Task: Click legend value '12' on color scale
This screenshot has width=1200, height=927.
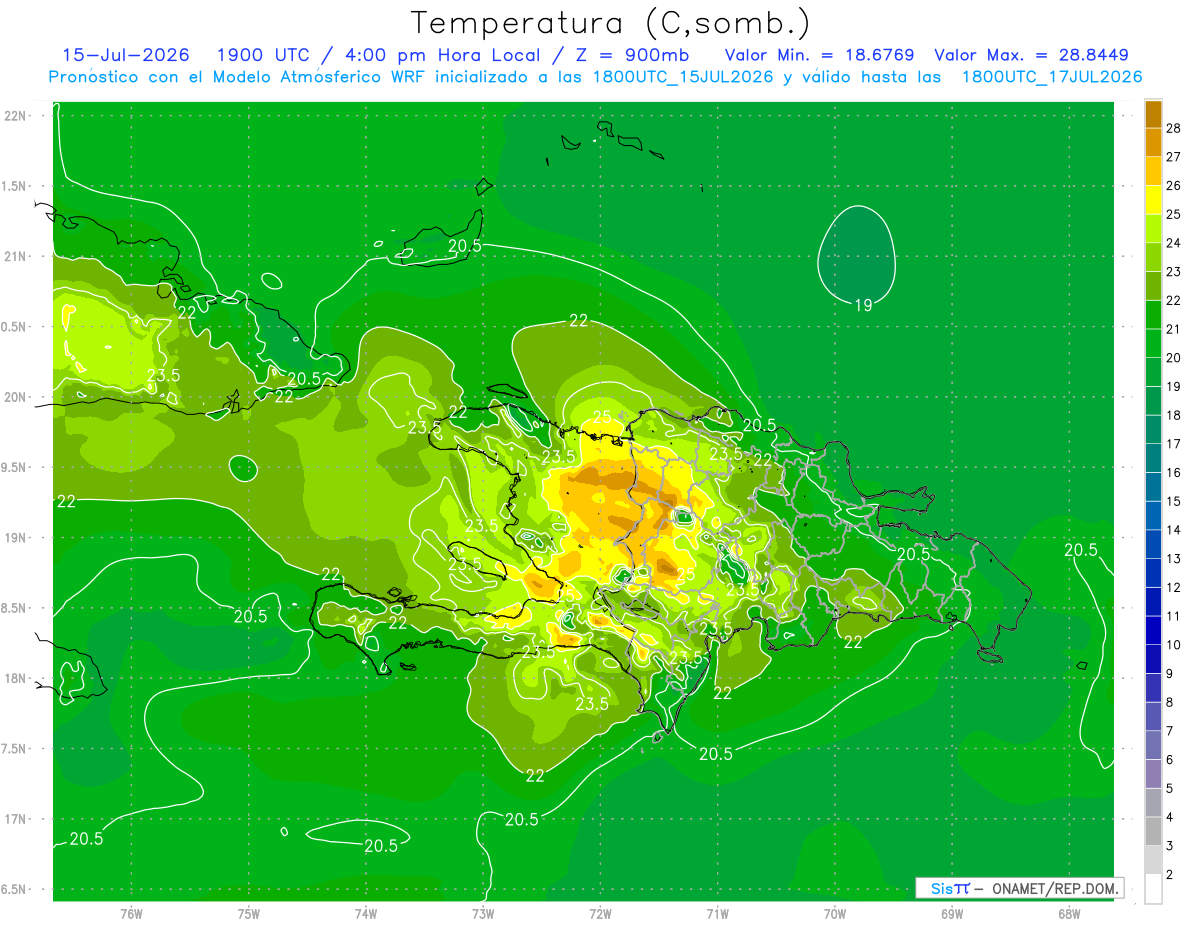Action: 1174,587
